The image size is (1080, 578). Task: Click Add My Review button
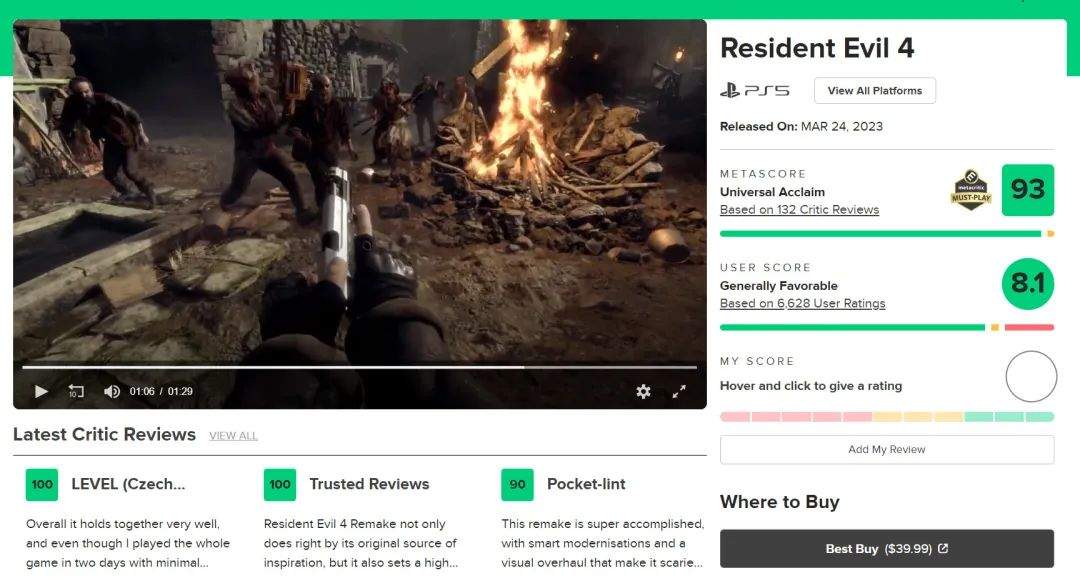click(887, 449)
